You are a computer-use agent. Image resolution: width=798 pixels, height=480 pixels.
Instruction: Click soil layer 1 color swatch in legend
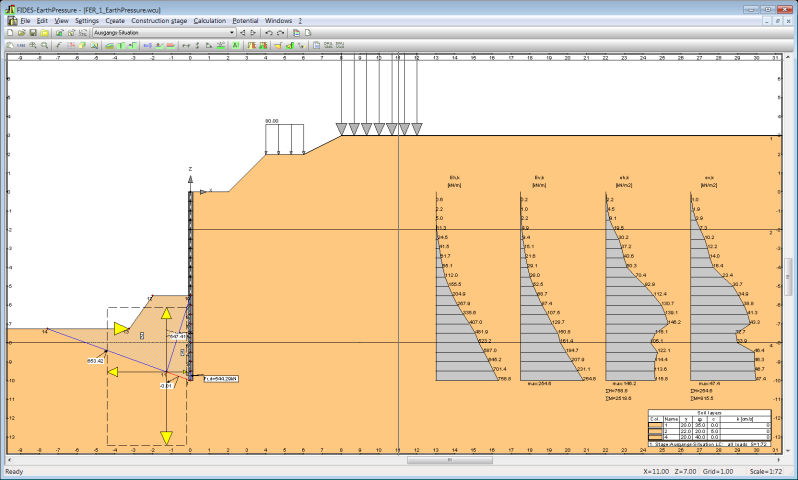pos(656,425)
